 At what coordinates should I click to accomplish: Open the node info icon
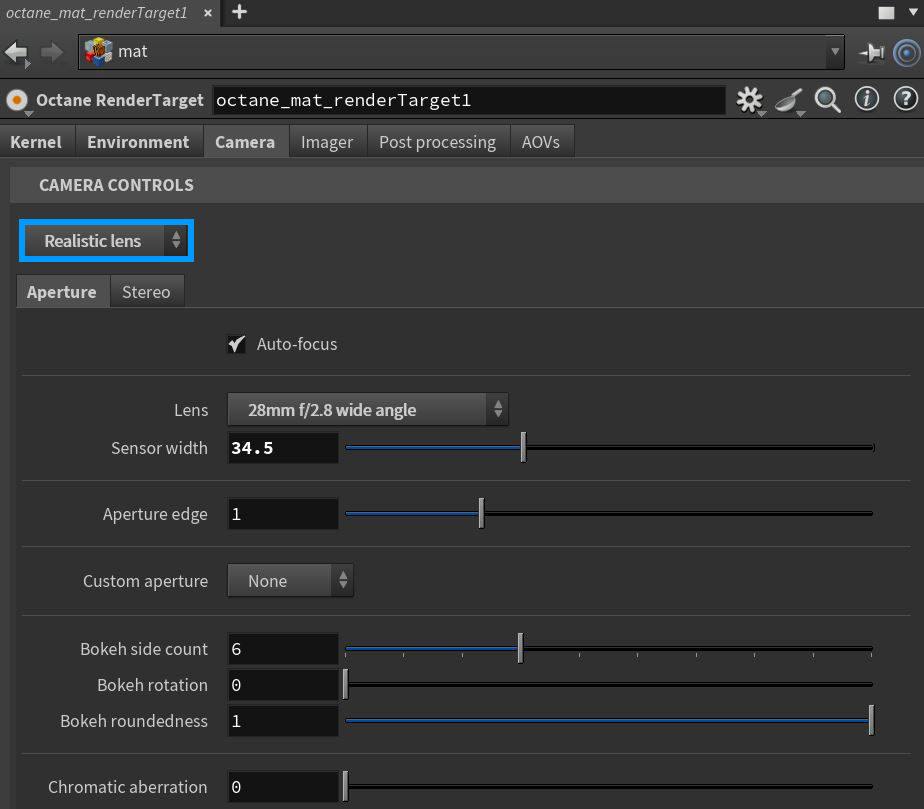[x=866, y=99]
